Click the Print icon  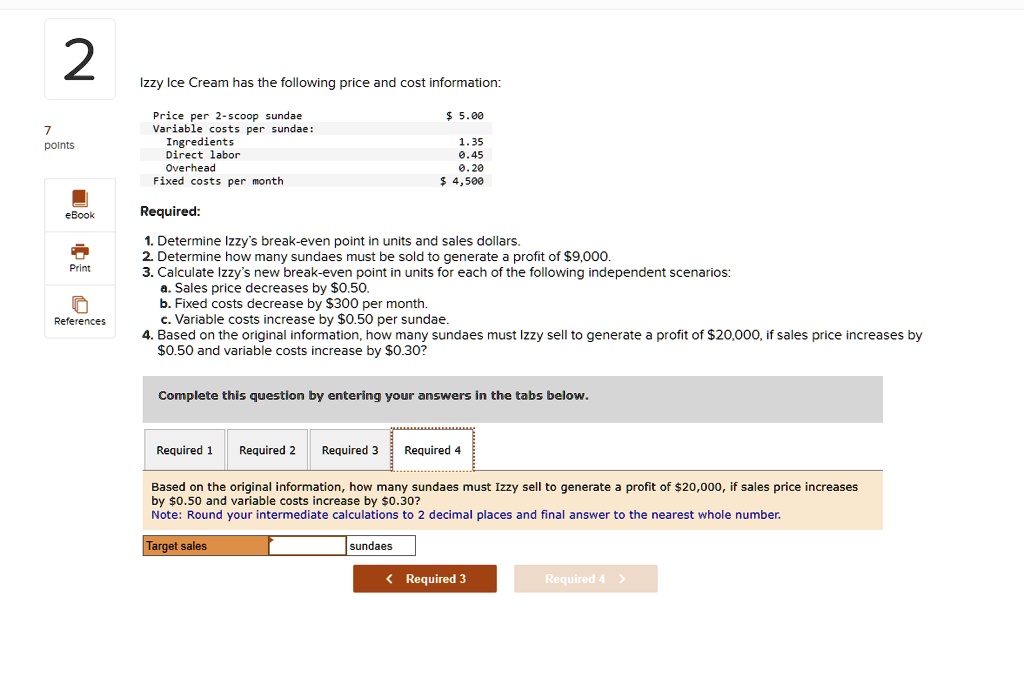coord(79,258)
